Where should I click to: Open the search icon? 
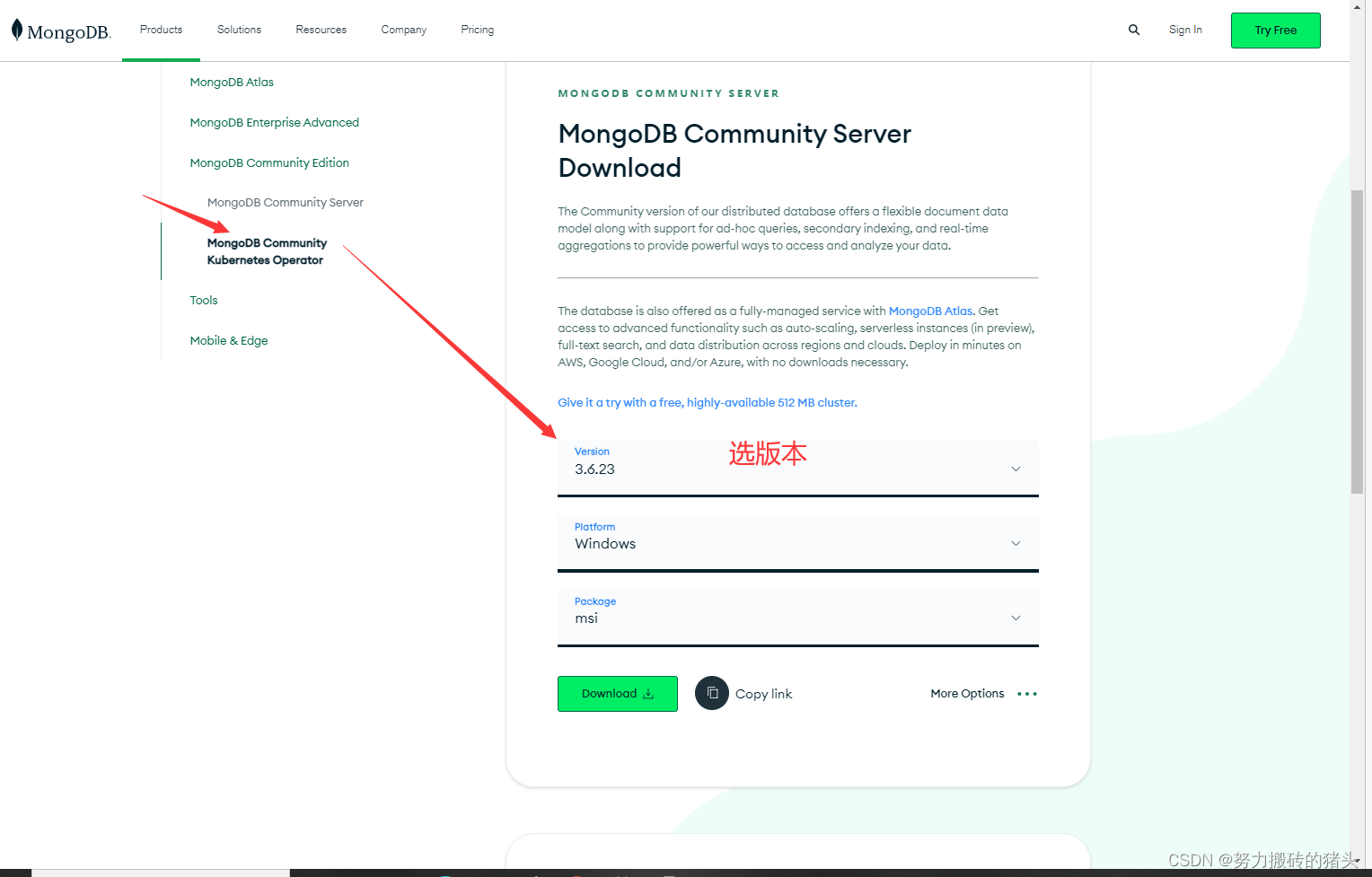tap(1133, 30)
